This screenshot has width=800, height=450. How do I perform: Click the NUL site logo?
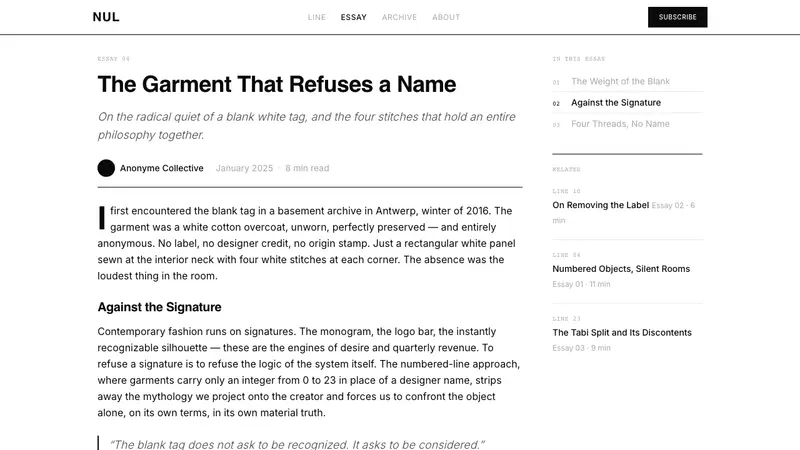tap(106, 17)
